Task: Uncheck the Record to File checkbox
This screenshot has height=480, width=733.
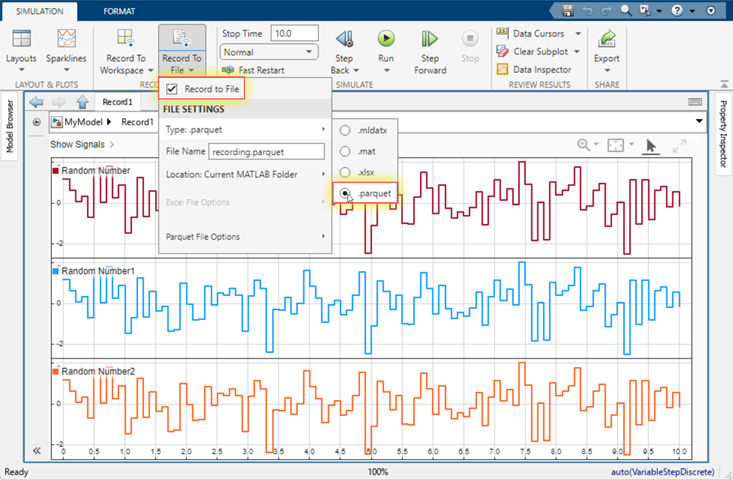Action: tap(173, 90)
